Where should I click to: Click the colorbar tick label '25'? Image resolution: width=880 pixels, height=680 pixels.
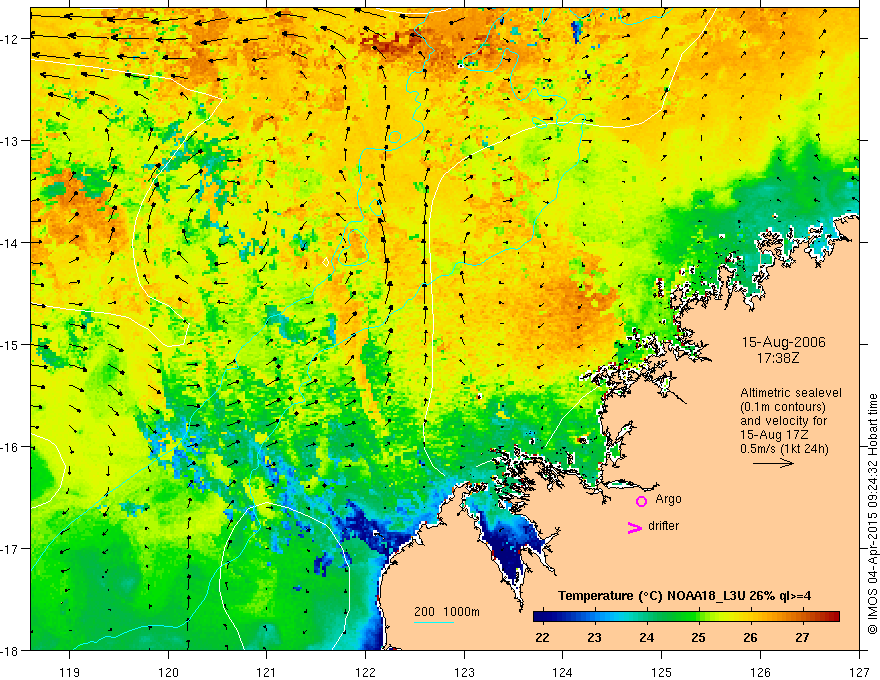(698, 638)
